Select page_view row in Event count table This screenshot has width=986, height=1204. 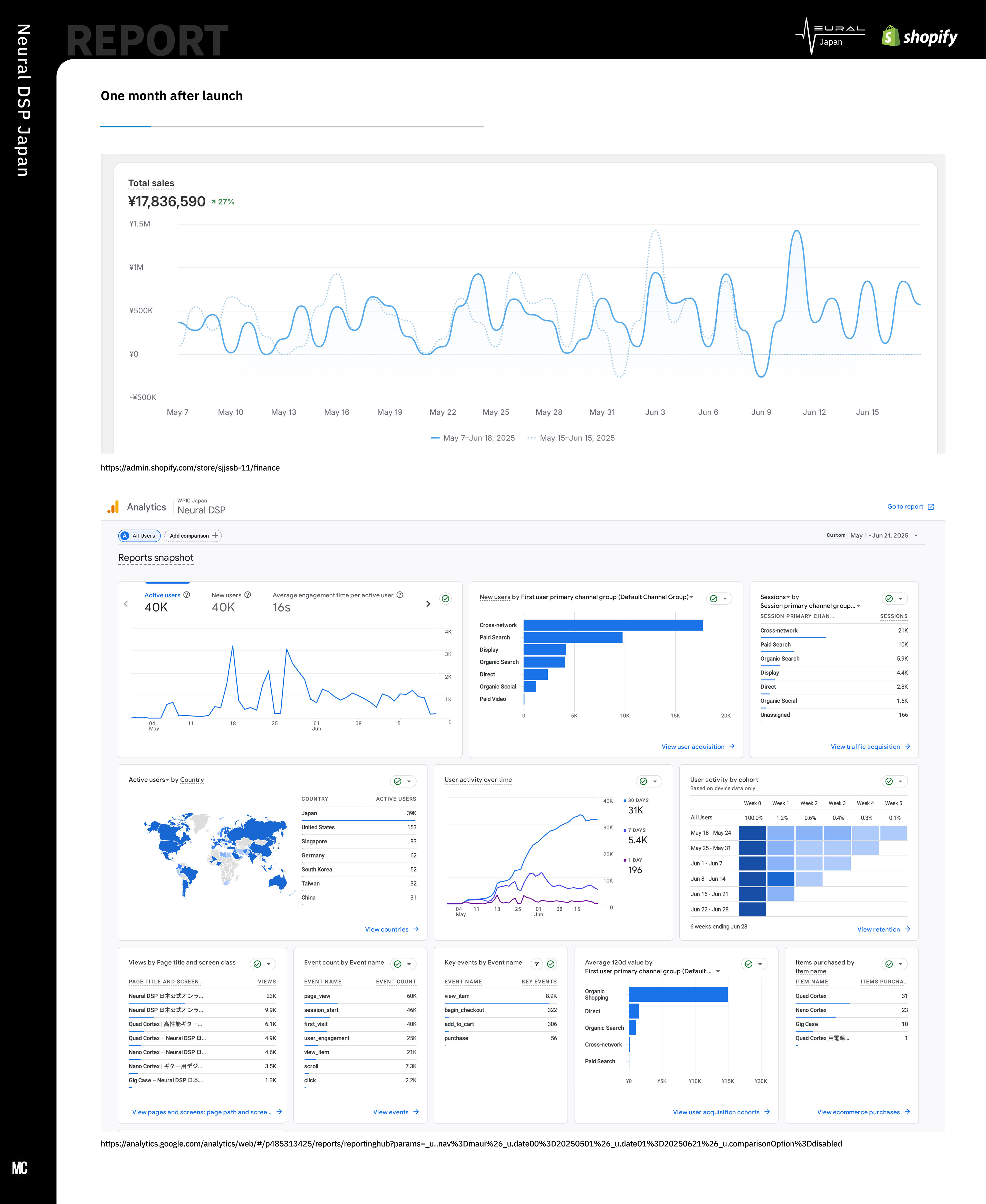[x=360, y=996]
